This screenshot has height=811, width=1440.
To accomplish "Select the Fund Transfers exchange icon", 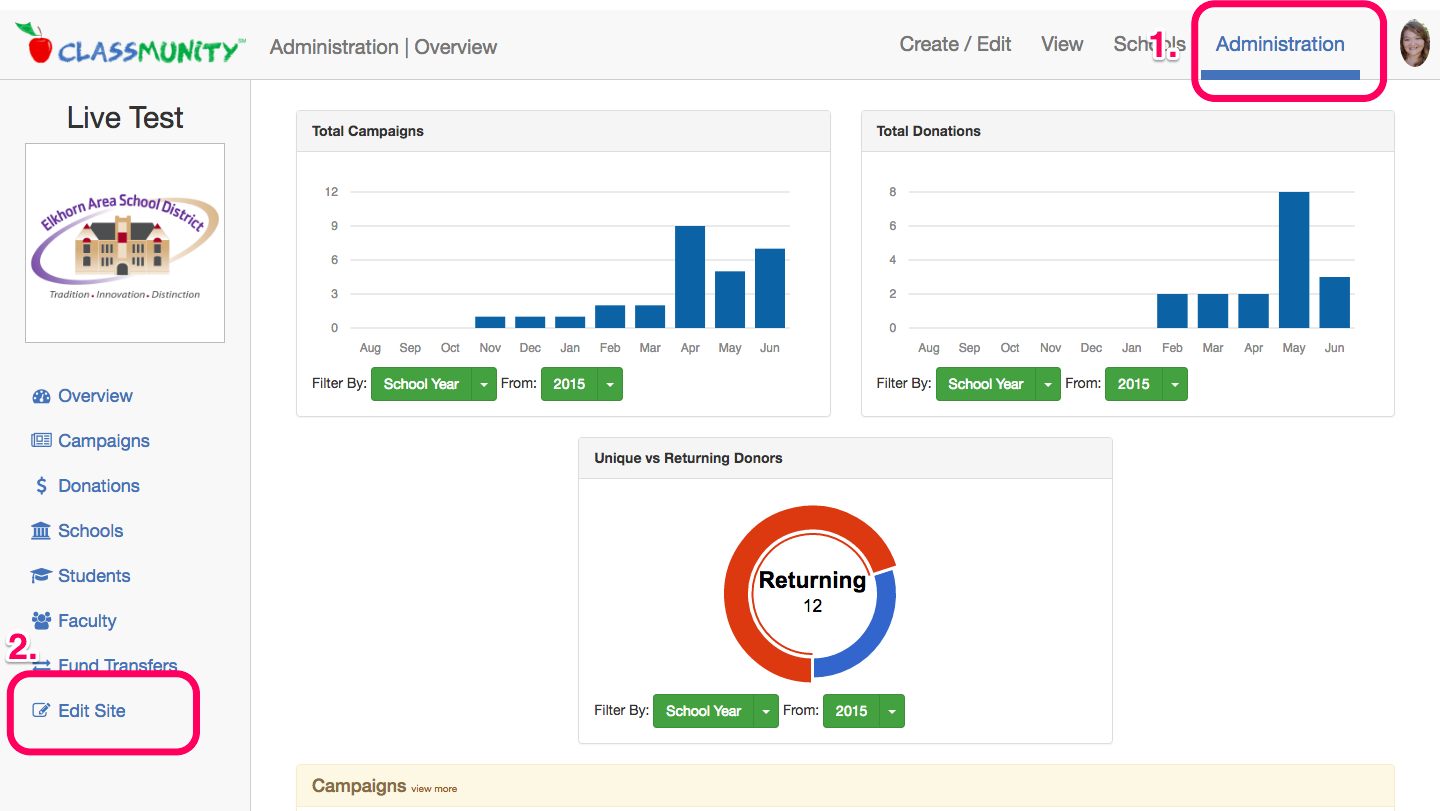I will pos(40,665).
